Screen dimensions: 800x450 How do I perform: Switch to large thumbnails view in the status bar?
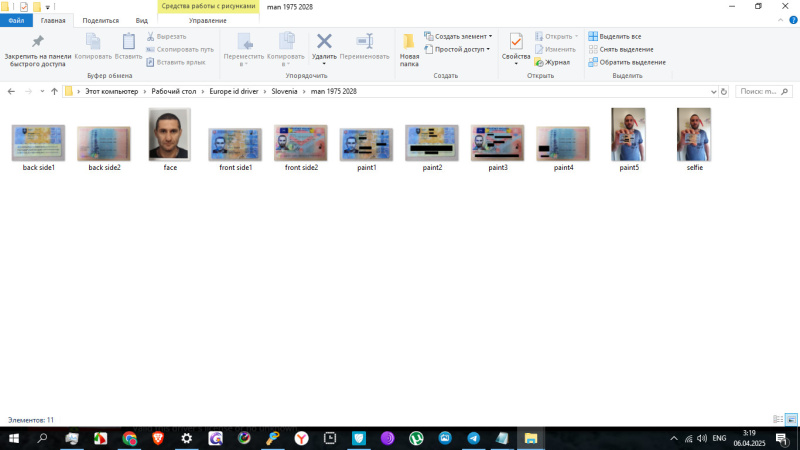[x=791, y=419]
